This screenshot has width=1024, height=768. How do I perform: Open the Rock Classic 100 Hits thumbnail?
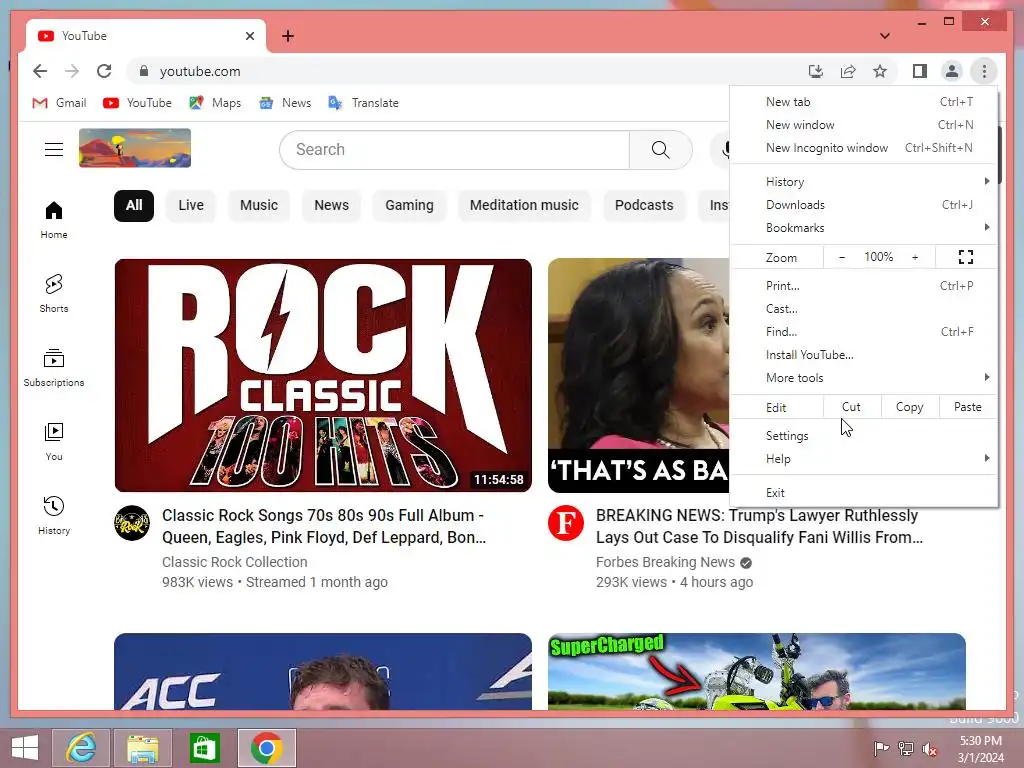pyautogui.click(x=323, y=376)
